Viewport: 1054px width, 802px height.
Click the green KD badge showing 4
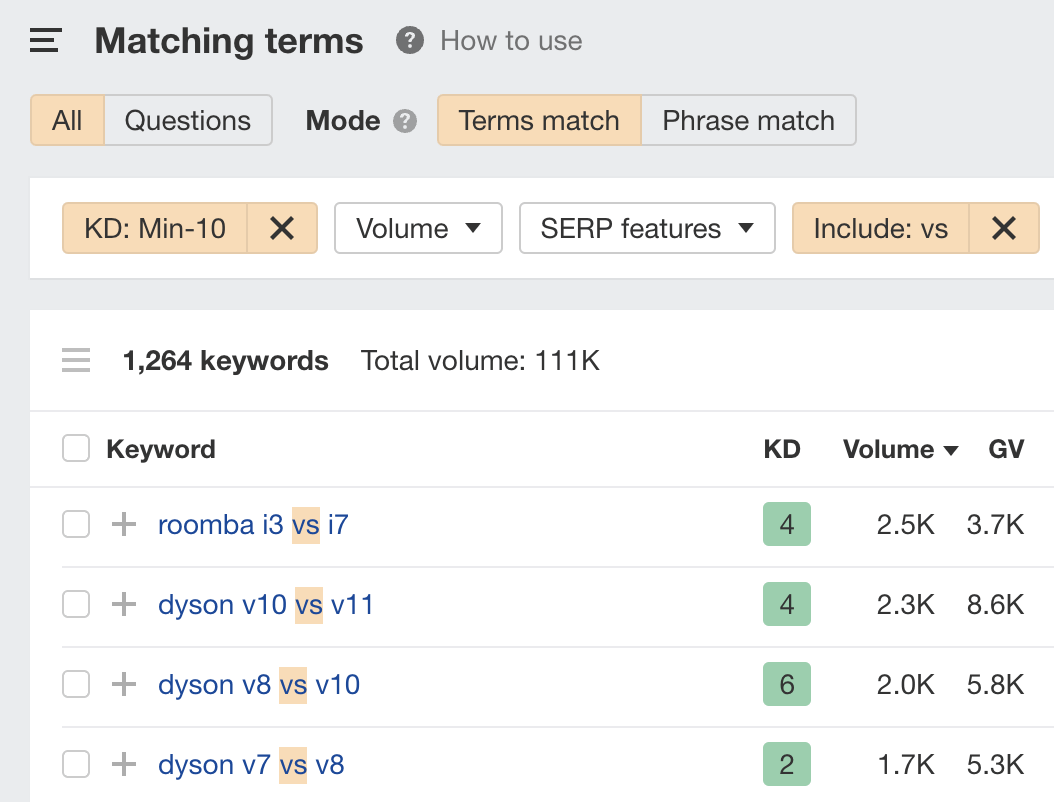point(786,523)
